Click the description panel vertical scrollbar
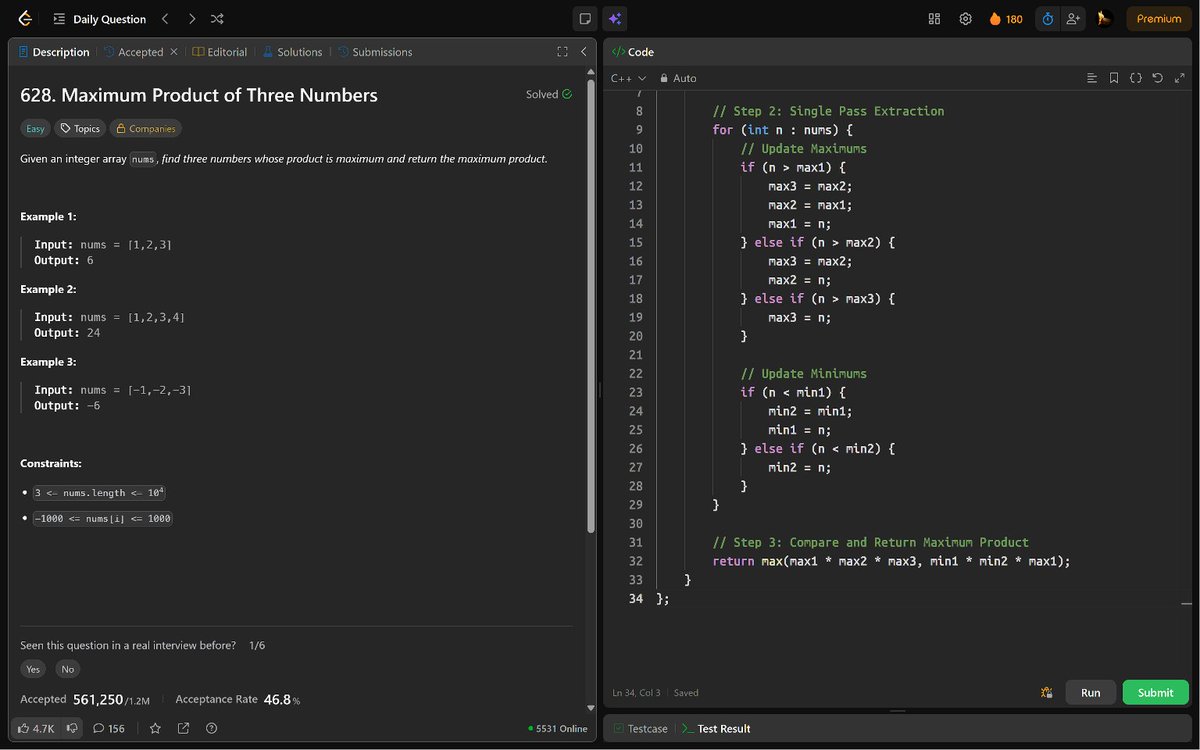 [x=590, y=305]
